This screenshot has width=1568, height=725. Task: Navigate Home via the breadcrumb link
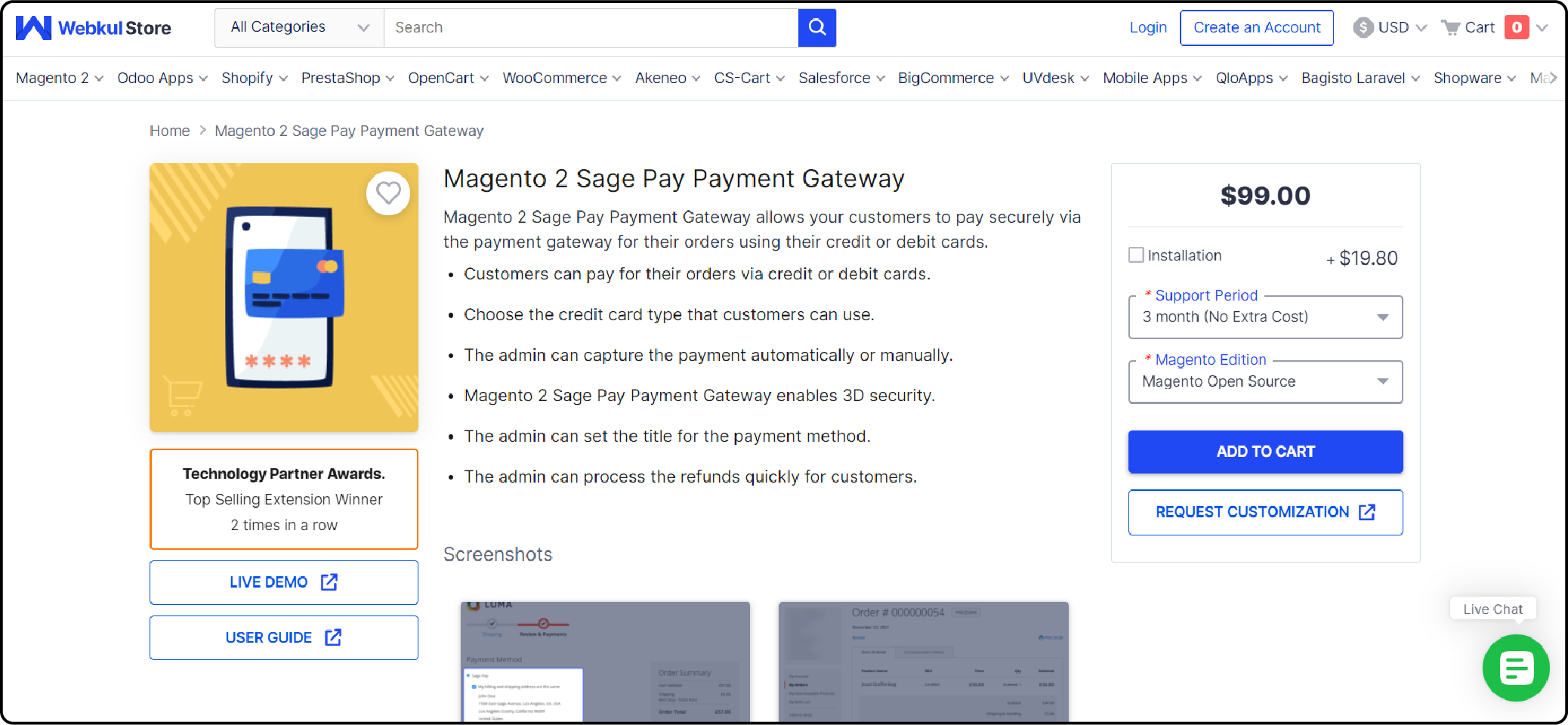169,130
